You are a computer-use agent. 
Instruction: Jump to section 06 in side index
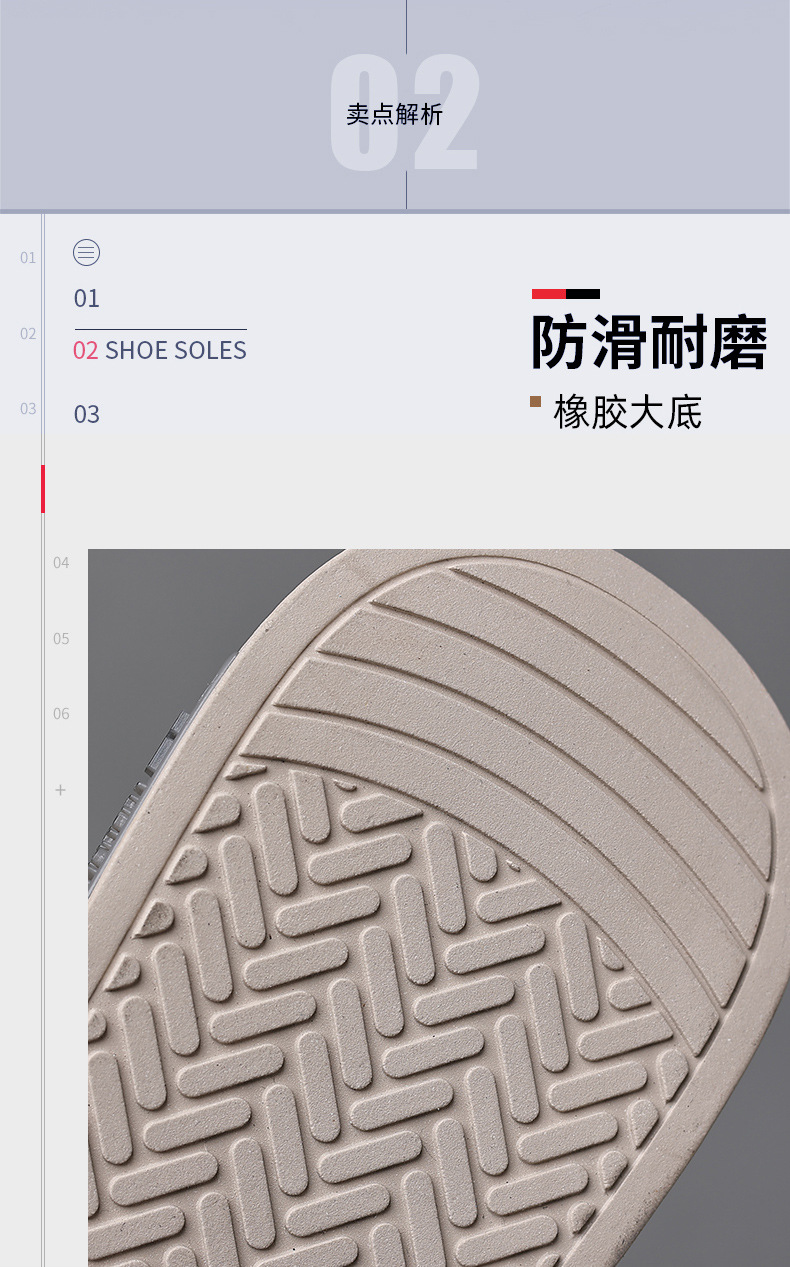62,713
